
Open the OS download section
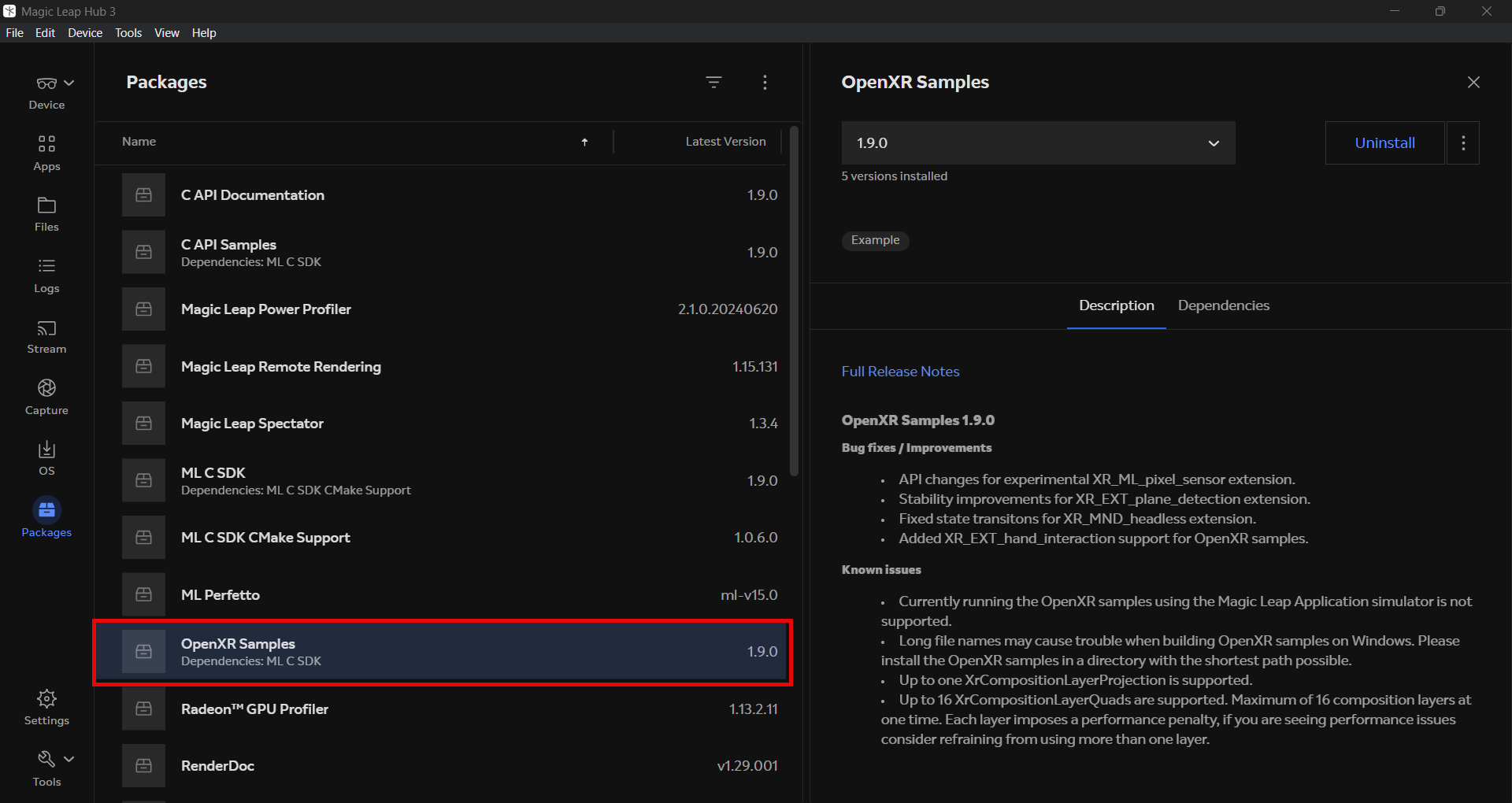pos(46,458)
